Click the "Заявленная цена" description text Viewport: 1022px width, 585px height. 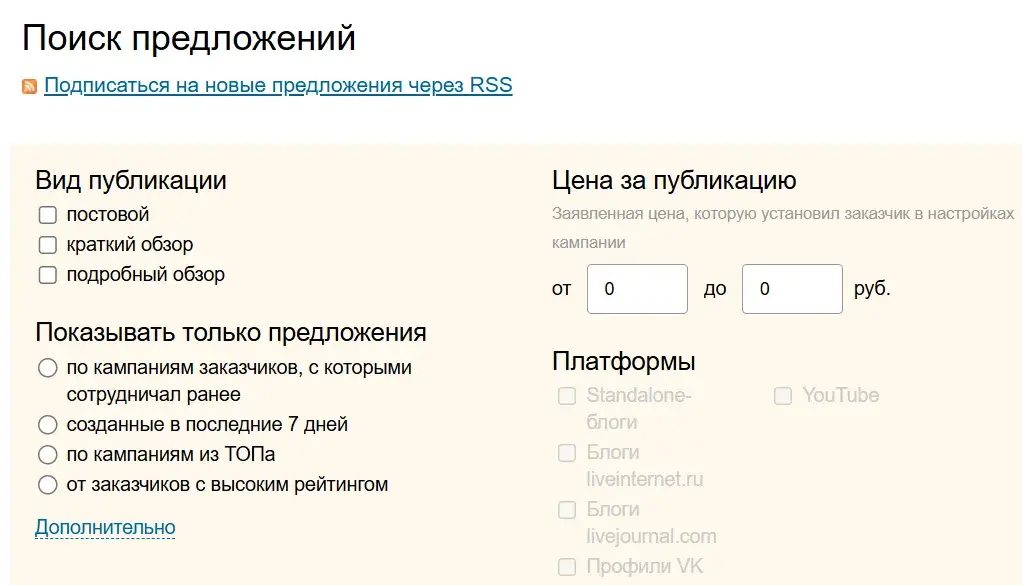pos(783,228)
